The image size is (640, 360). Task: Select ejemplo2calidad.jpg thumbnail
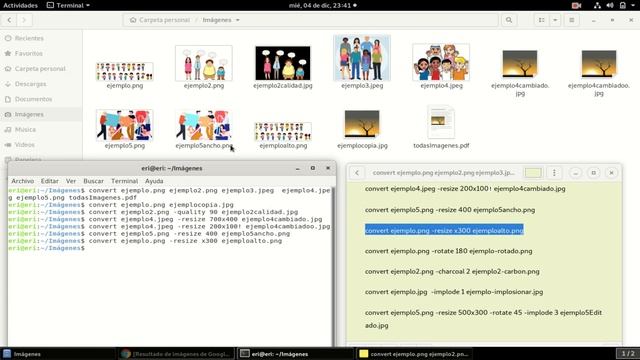[x=282, y=63]
